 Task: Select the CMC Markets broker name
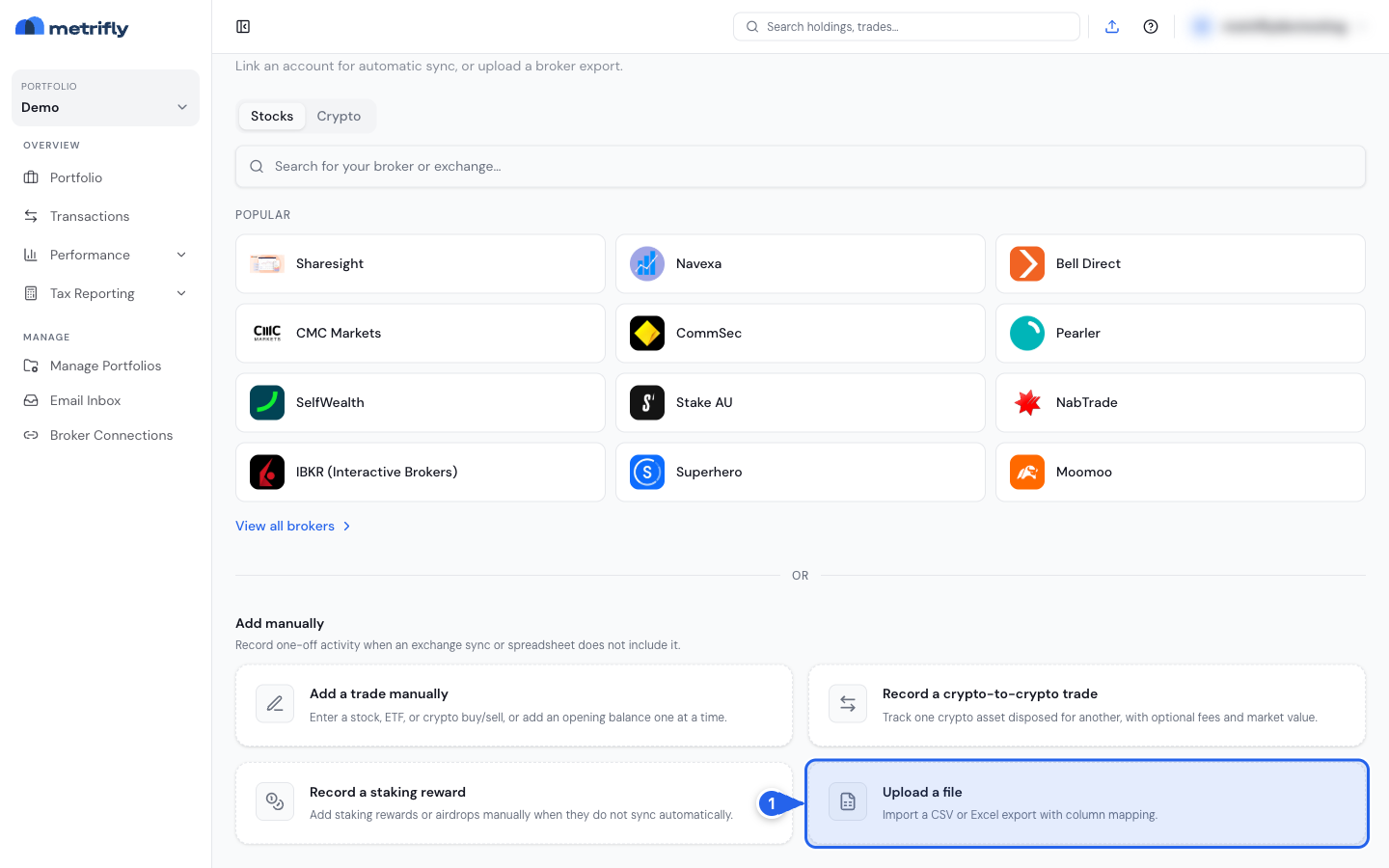point(339,333)
